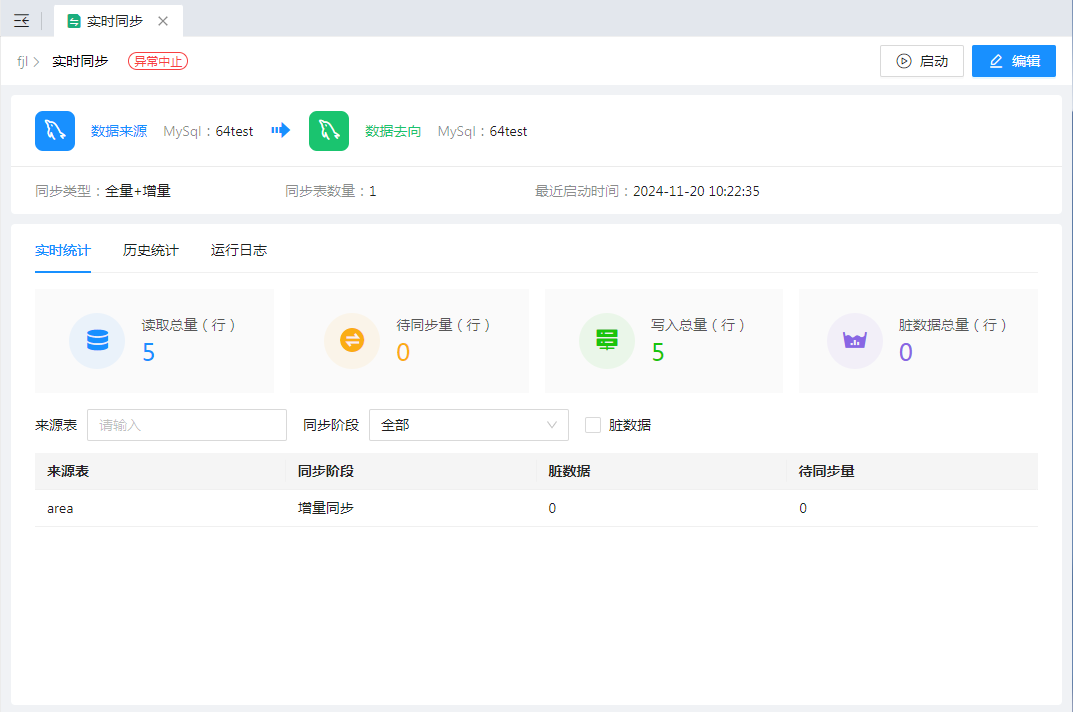Click the orange pending sync icon

[352, 340]
